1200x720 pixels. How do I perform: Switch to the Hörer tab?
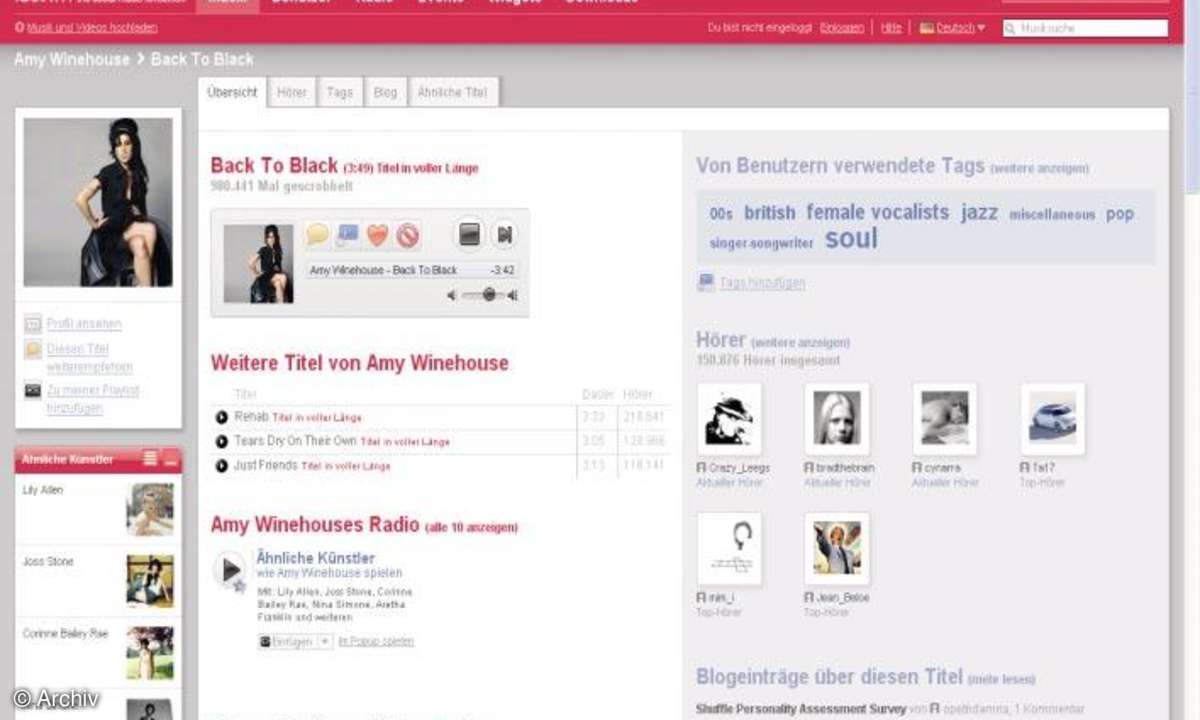(x=292, y=92)
